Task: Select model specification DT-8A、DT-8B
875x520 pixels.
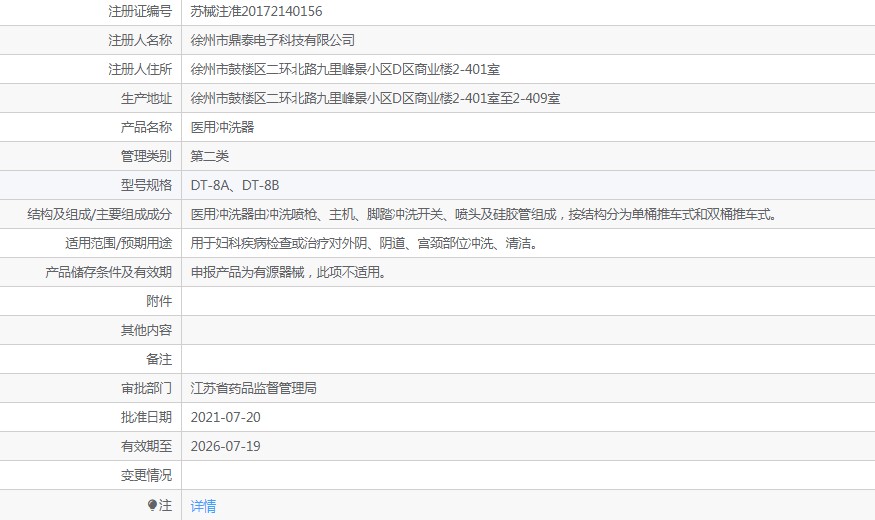Action: [234, 185]
